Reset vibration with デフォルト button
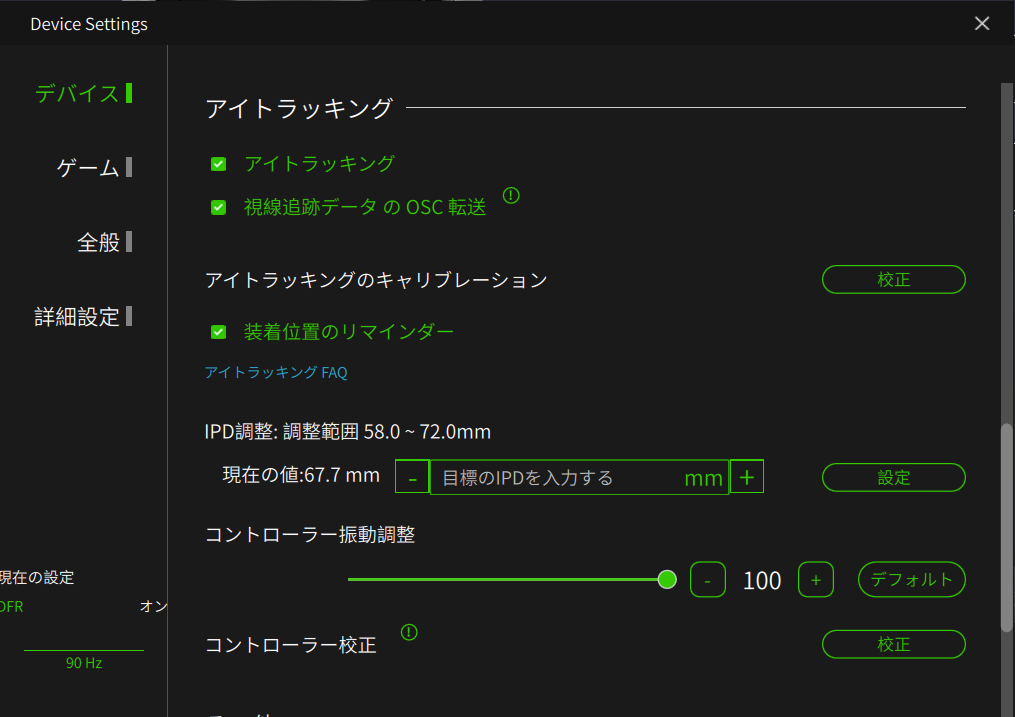The width and height of the screenshot is (1015, 717). pos(911,580)
